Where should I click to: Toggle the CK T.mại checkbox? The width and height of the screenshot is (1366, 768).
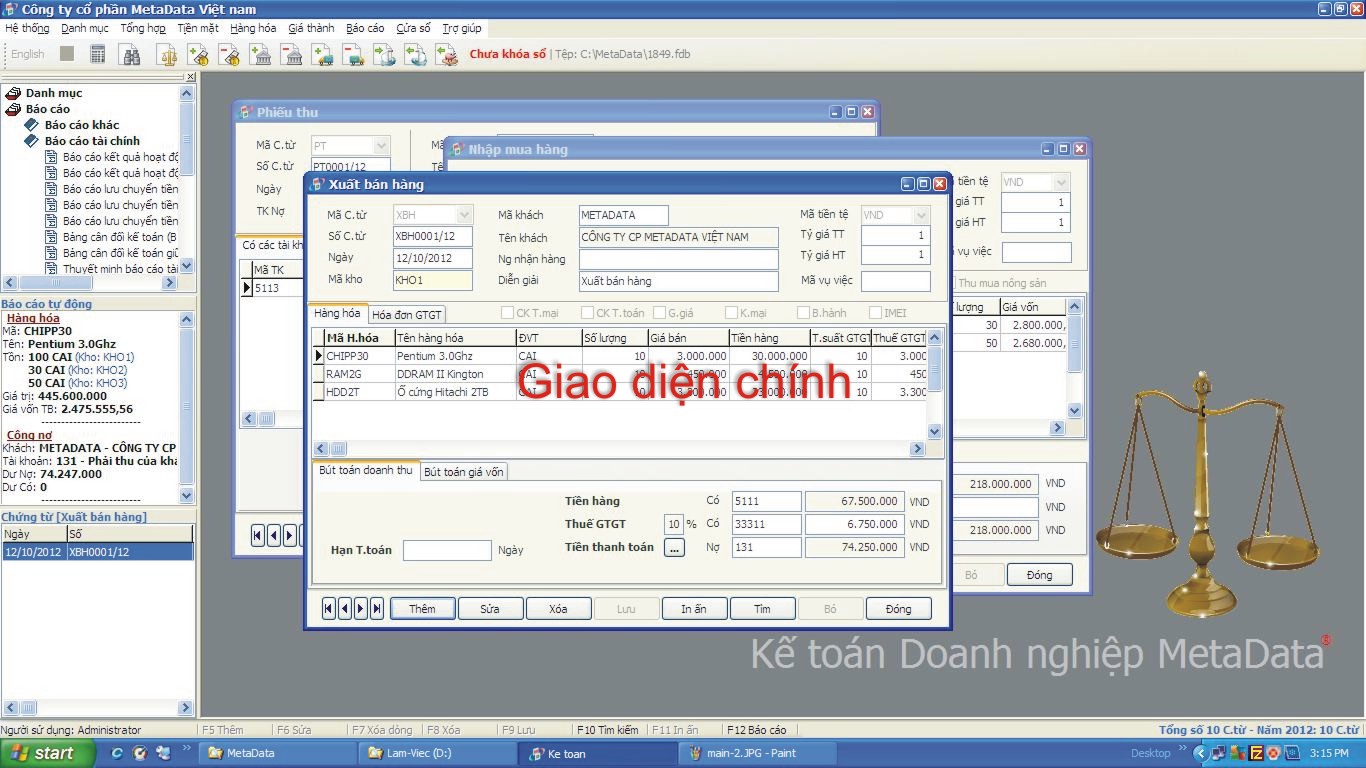point(507,313)
